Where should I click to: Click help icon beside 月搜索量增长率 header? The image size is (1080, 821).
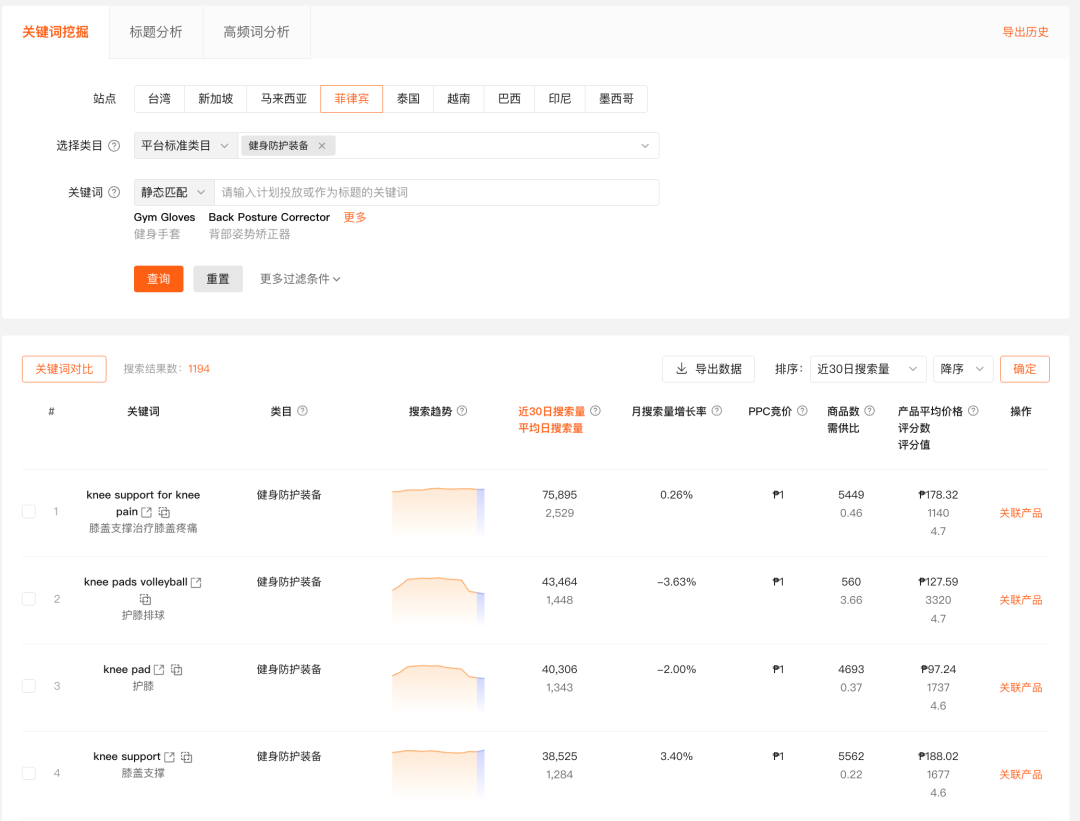tap(717, 410)
